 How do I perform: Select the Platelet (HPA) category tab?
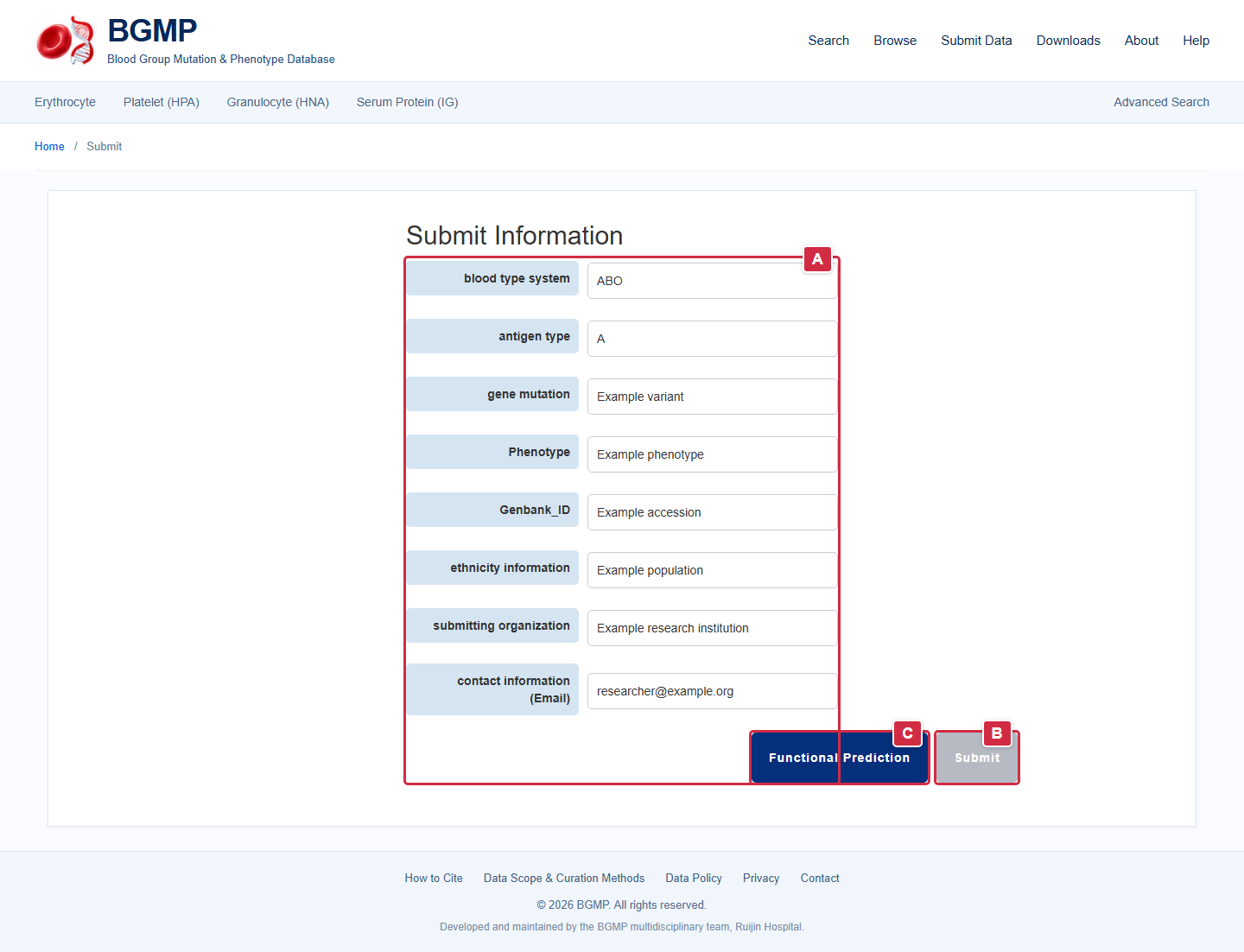click(162, 102)
